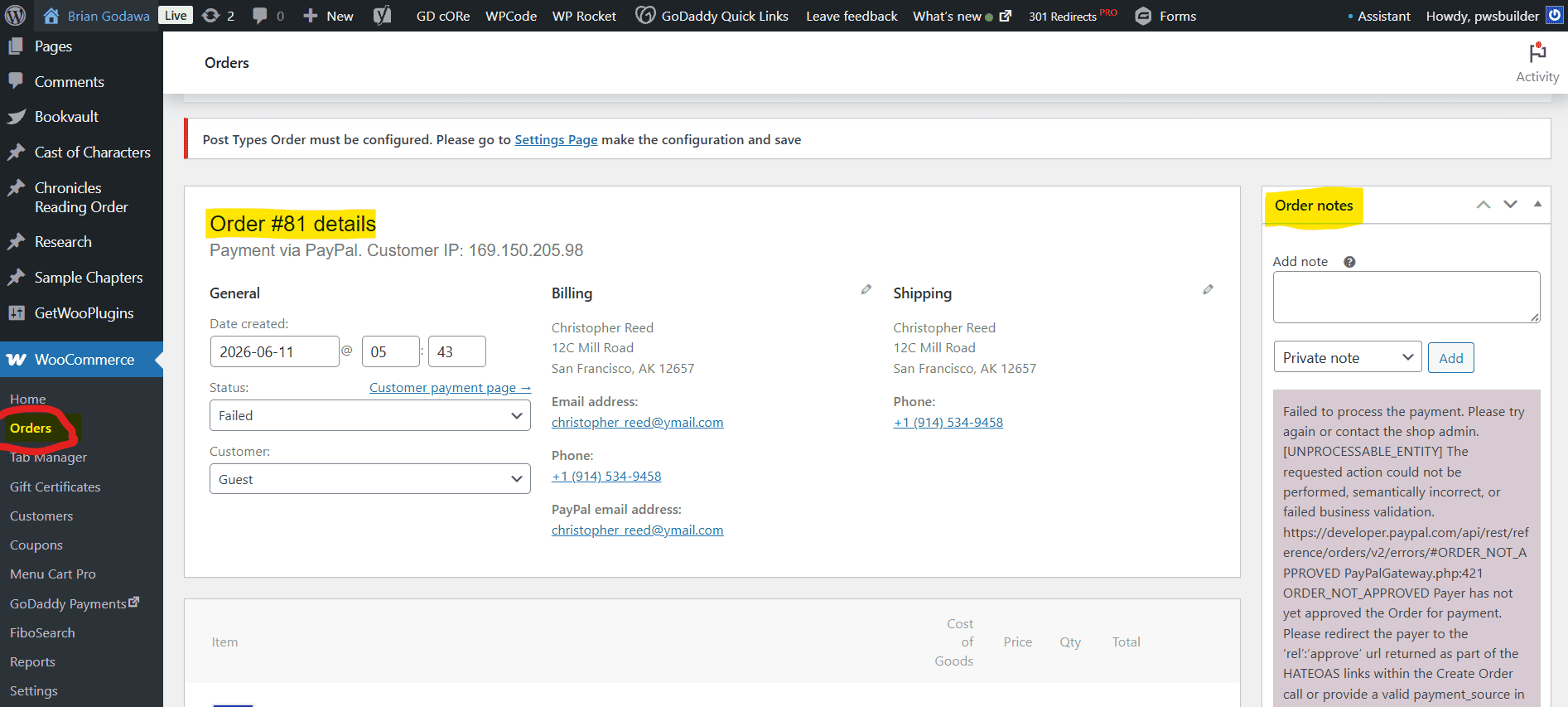Click the help icon beside Add note
Image resolution: width=1568 pixels, height=707 pixels.
[x=1349, y=262]
